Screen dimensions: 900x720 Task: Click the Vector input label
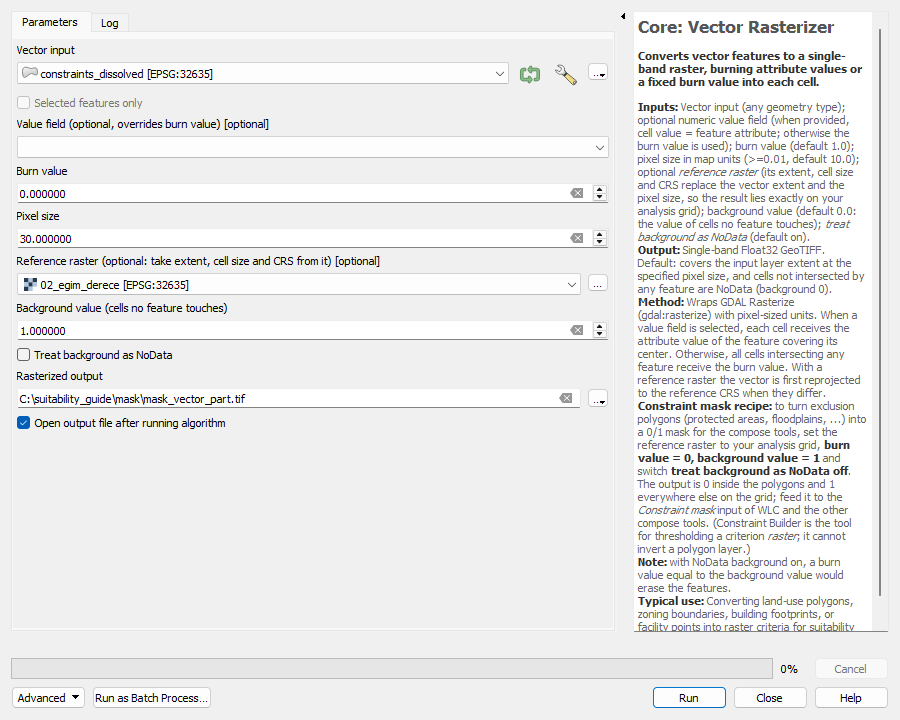point(46,50)
